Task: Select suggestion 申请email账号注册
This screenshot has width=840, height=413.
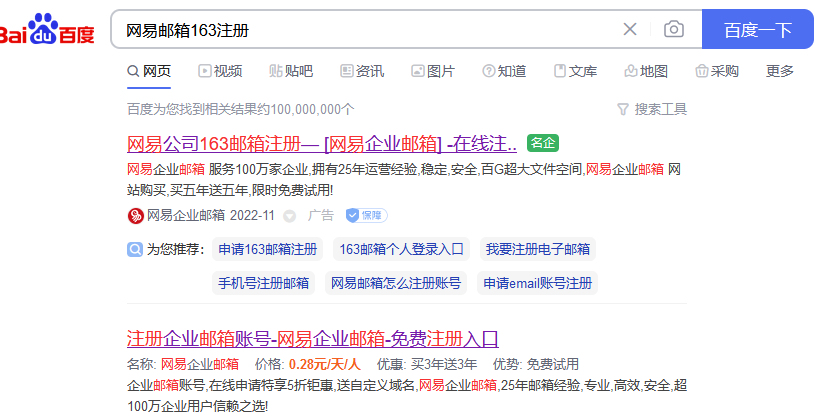Action: pos(537,283)
